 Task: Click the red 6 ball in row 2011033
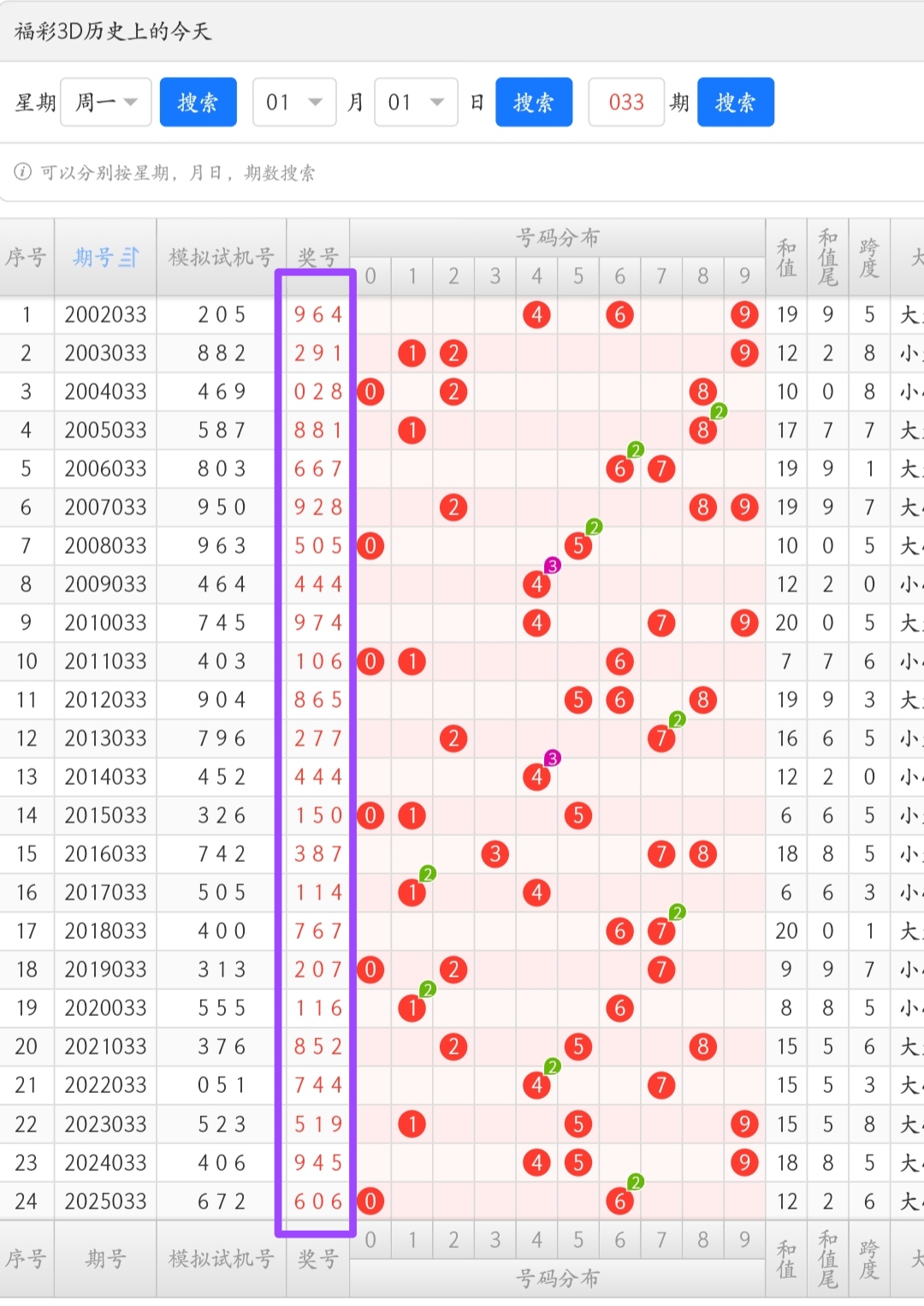[x=619, y=662]
